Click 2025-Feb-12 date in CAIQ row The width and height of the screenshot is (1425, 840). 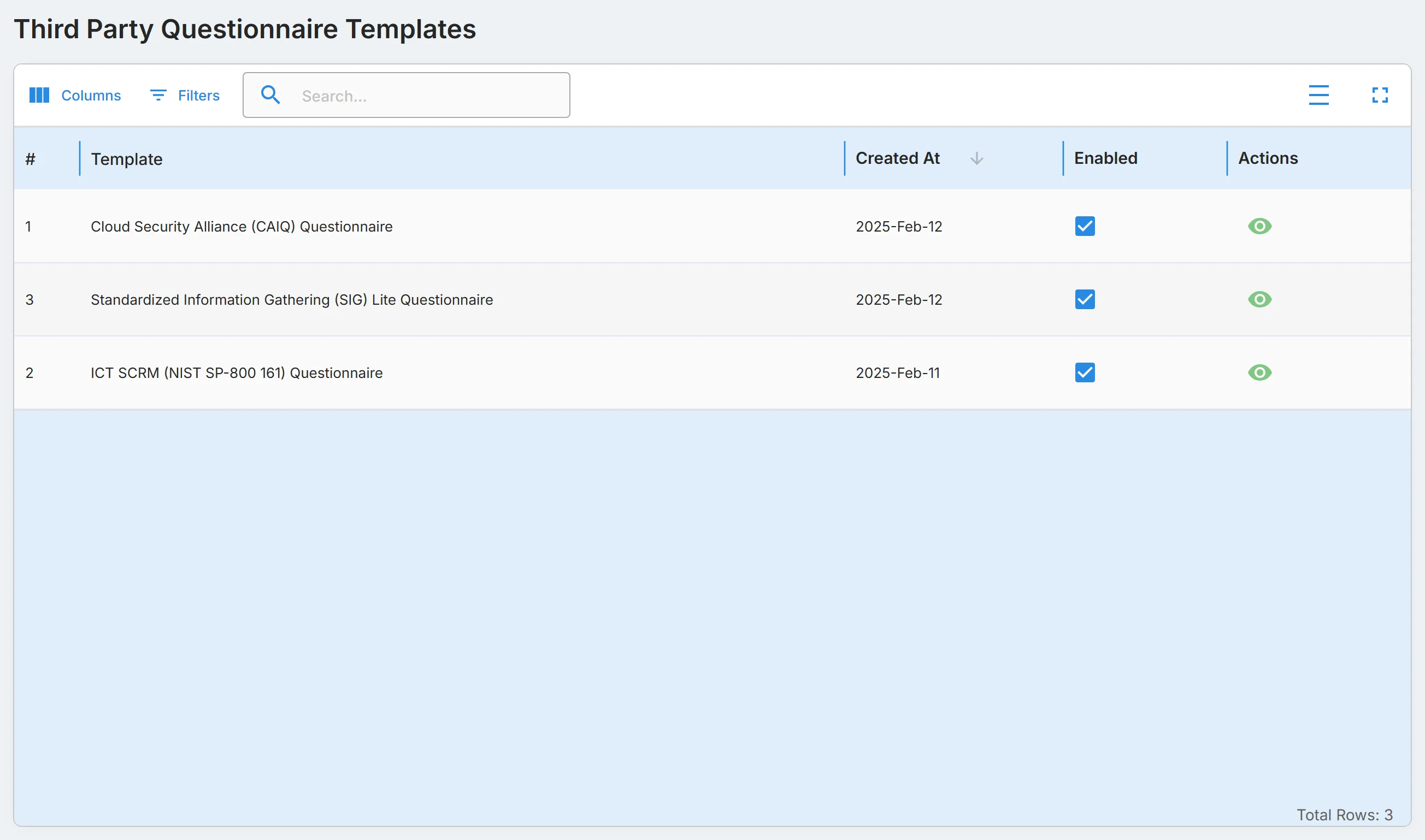coord(898,227)
